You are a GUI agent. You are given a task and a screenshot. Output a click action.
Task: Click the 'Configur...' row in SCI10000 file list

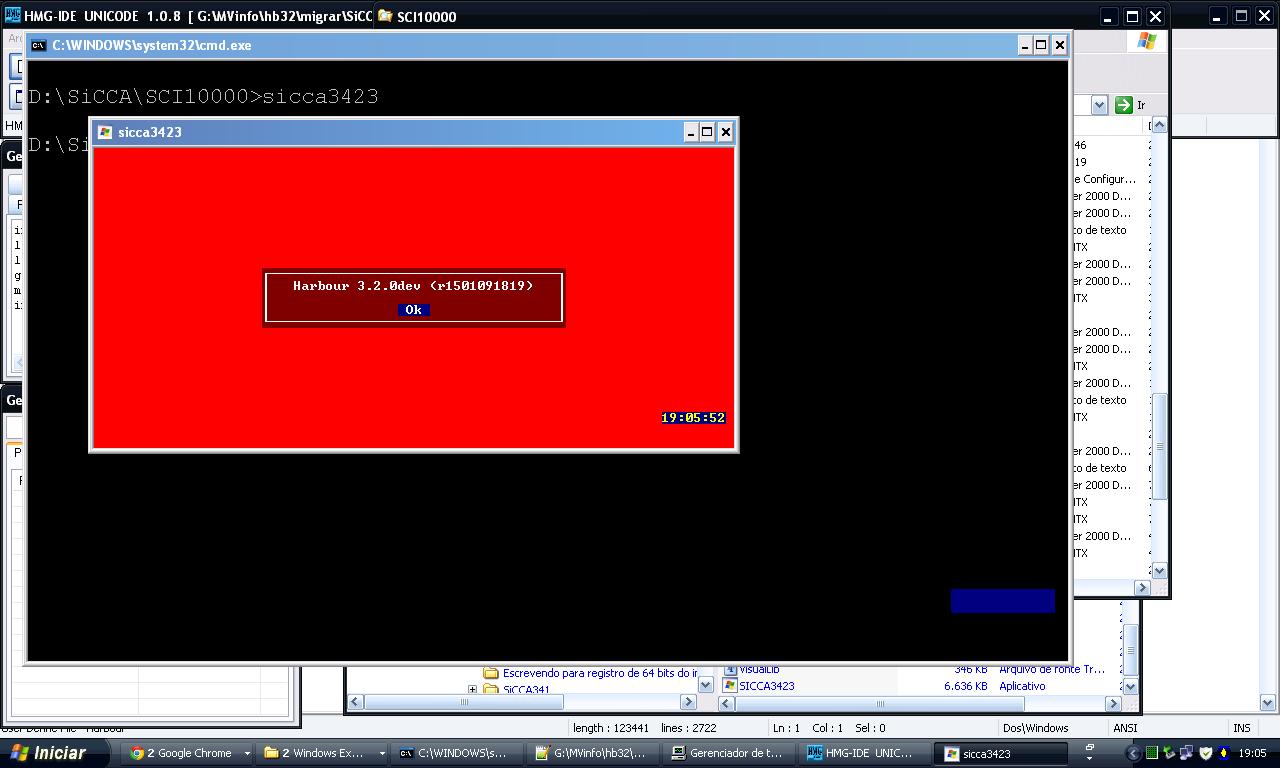pyautogui.click(x=1104, y=179)
